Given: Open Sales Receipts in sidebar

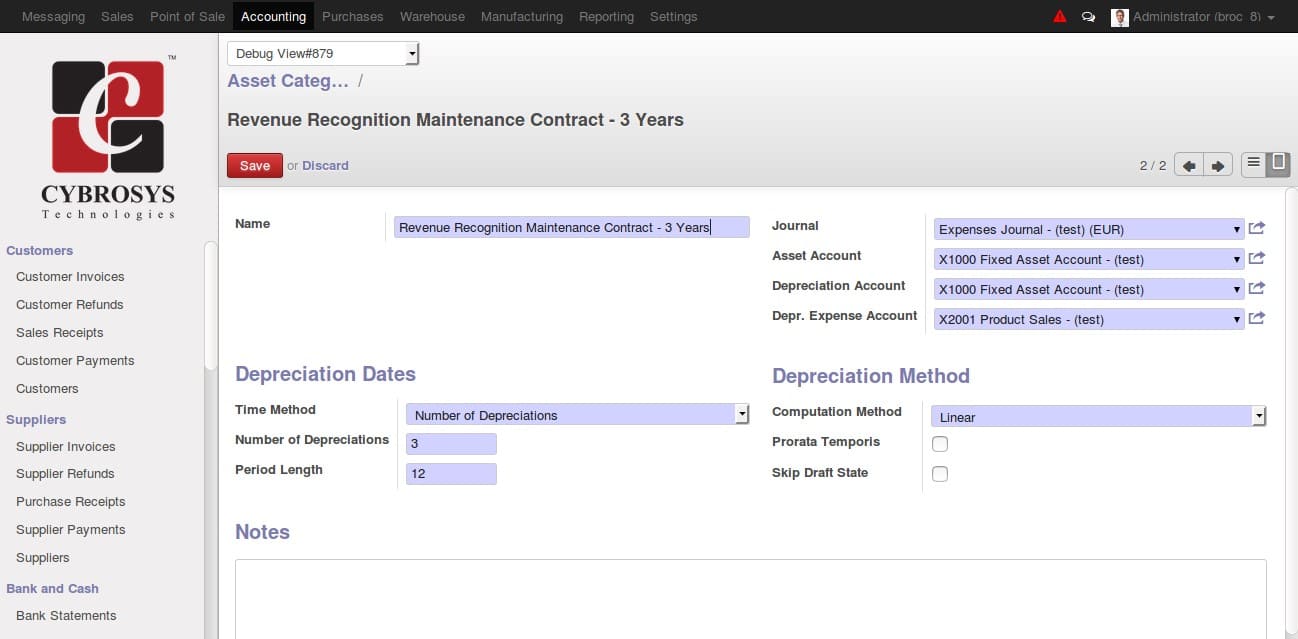Looking at the screenshot, I should pyautogui.click(x=59, y=333).
